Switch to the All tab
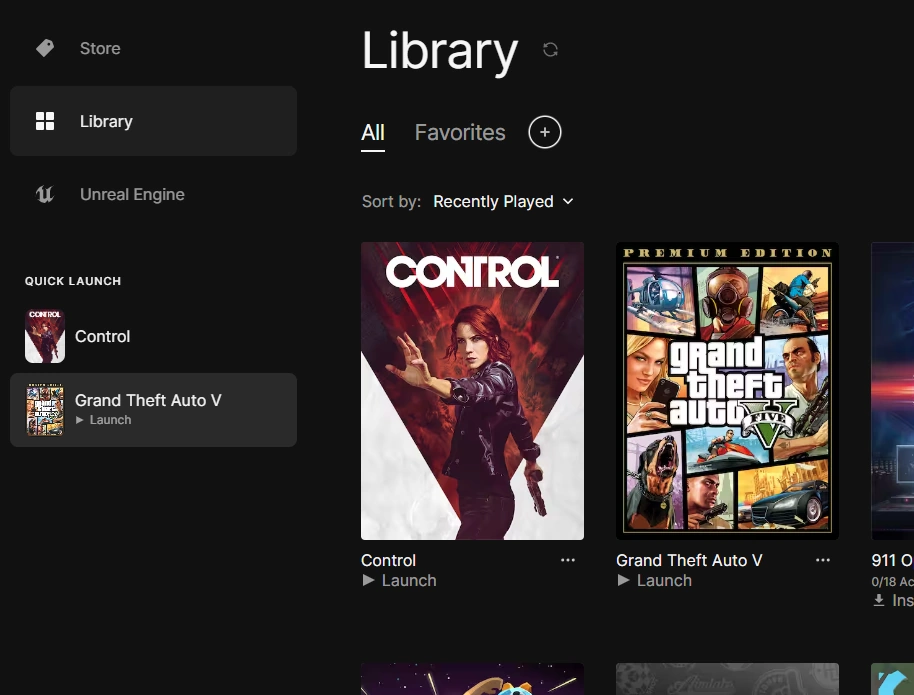The image size is (914, 695). coord(372,132)
